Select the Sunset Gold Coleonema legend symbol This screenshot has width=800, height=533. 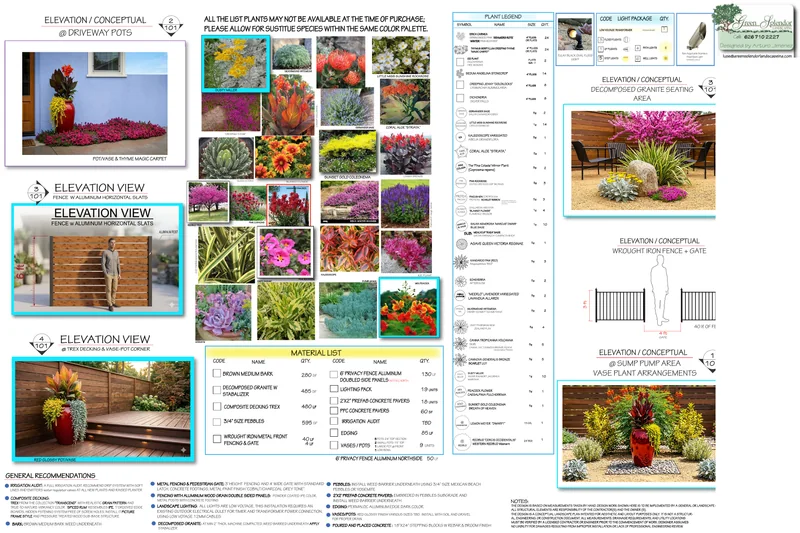coord(461,406)
